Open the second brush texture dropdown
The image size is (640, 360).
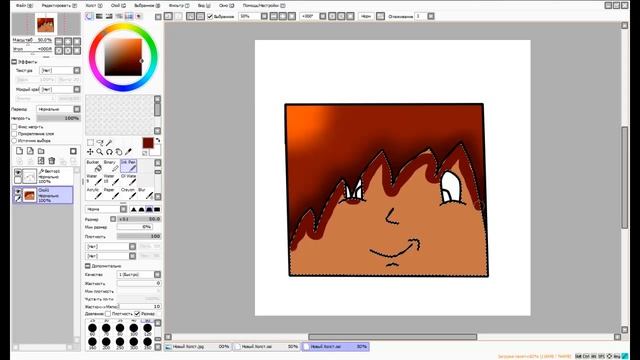click(111, 256)
